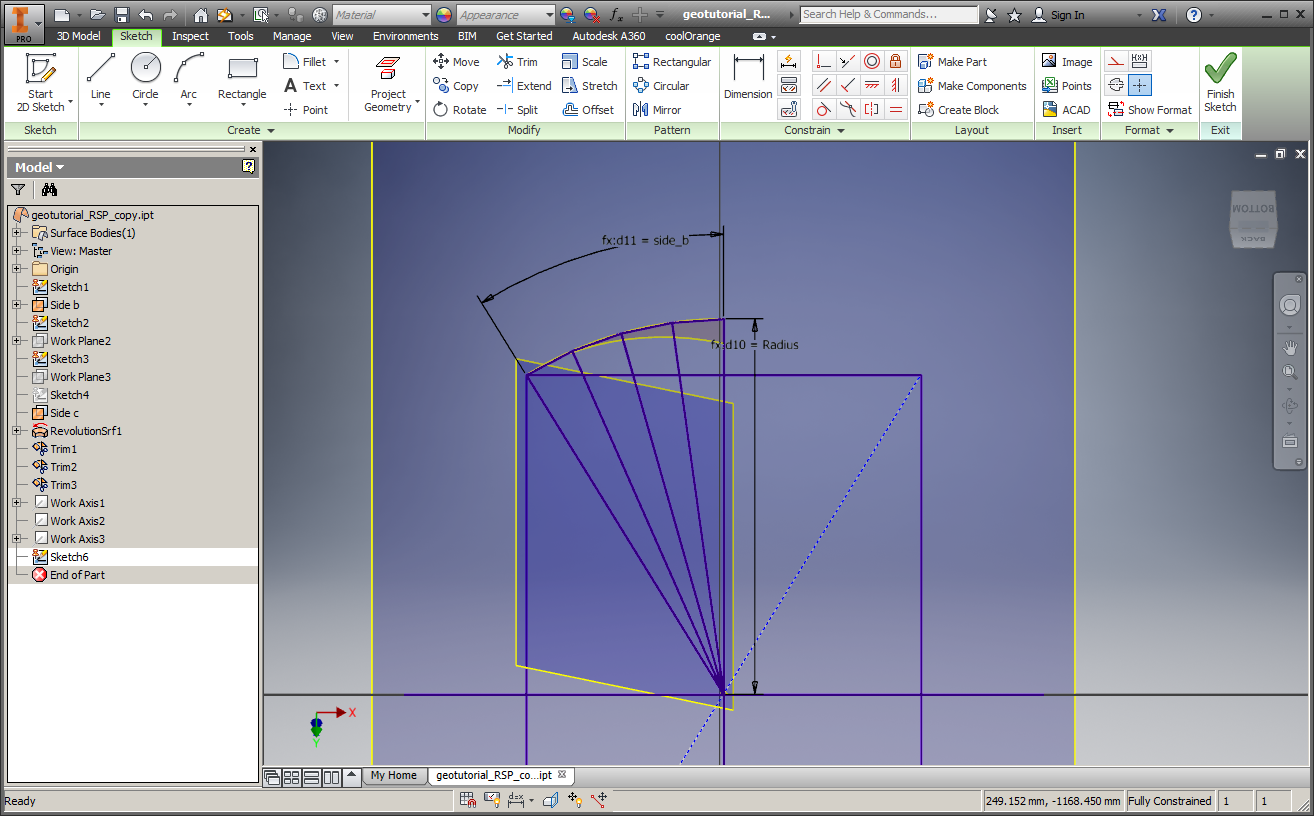This screenshot has height=816, width=1314.
Task: Open the 3D Model ribbon tab
Action: 78,36
